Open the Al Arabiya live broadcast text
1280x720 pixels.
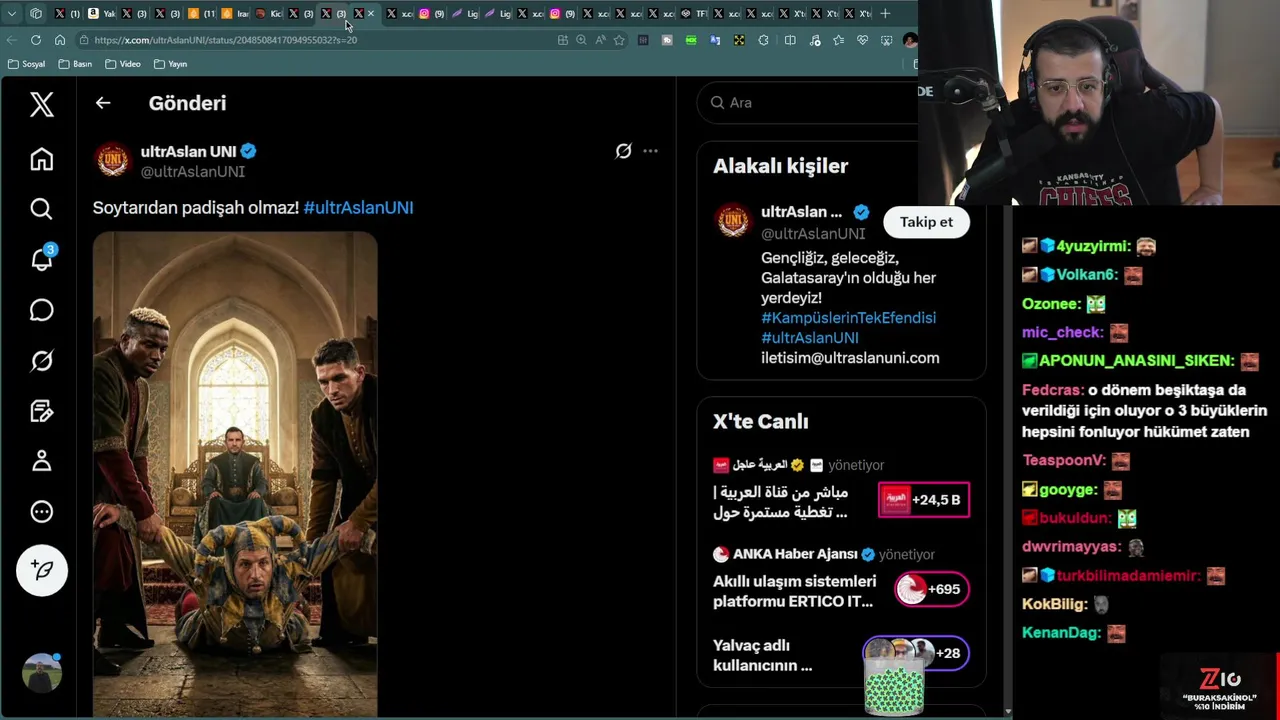pos(780,502)
